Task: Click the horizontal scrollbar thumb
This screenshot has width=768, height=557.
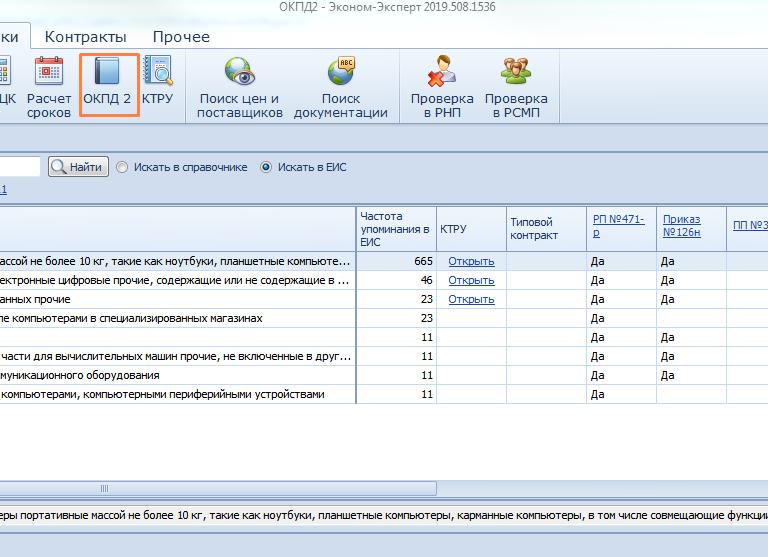Action: point(218,488)
